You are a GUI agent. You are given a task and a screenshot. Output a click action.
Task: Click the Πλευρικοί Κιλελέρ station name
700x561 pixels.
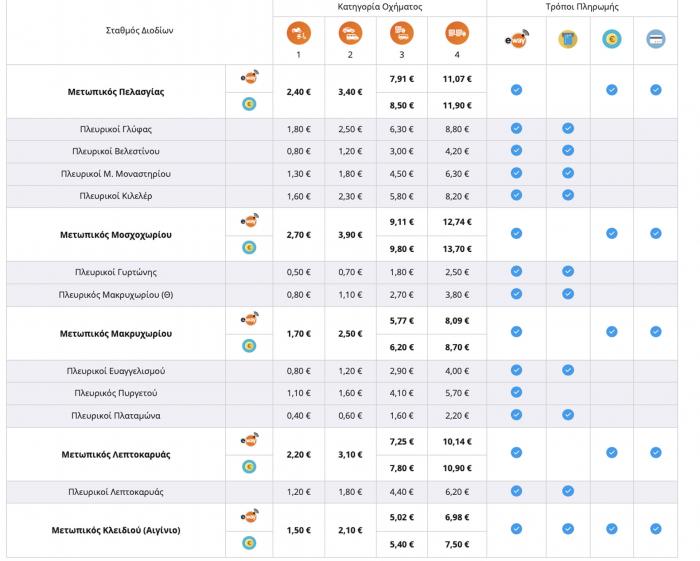click(x=116, y=196)
